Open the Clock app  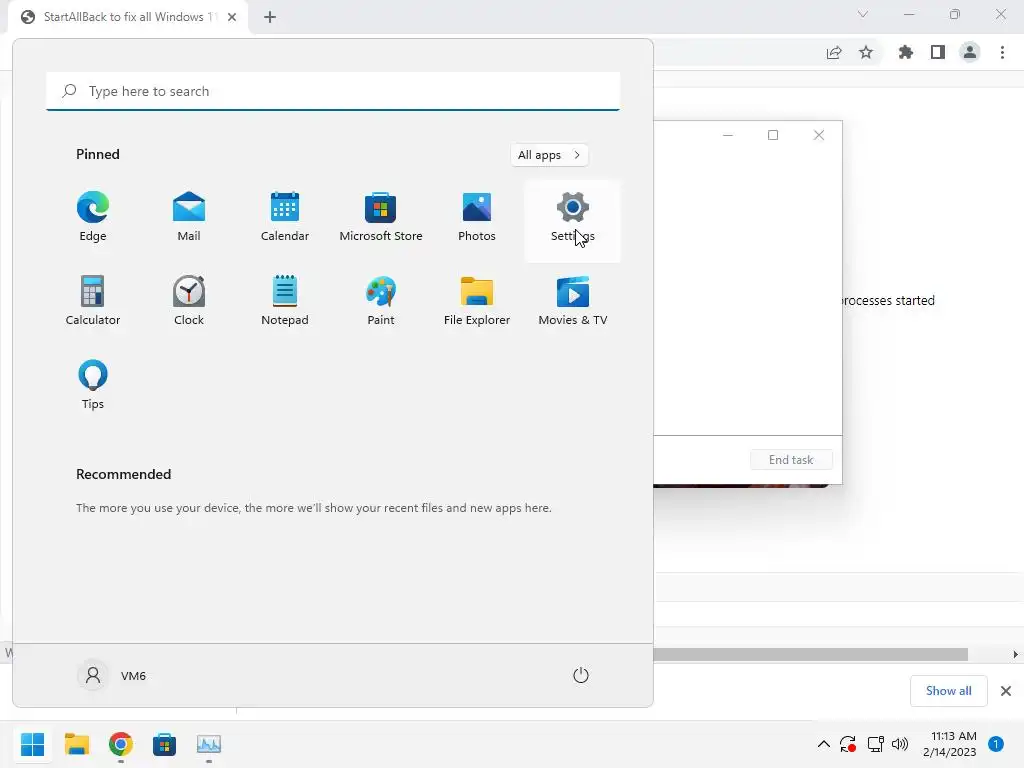189,301
